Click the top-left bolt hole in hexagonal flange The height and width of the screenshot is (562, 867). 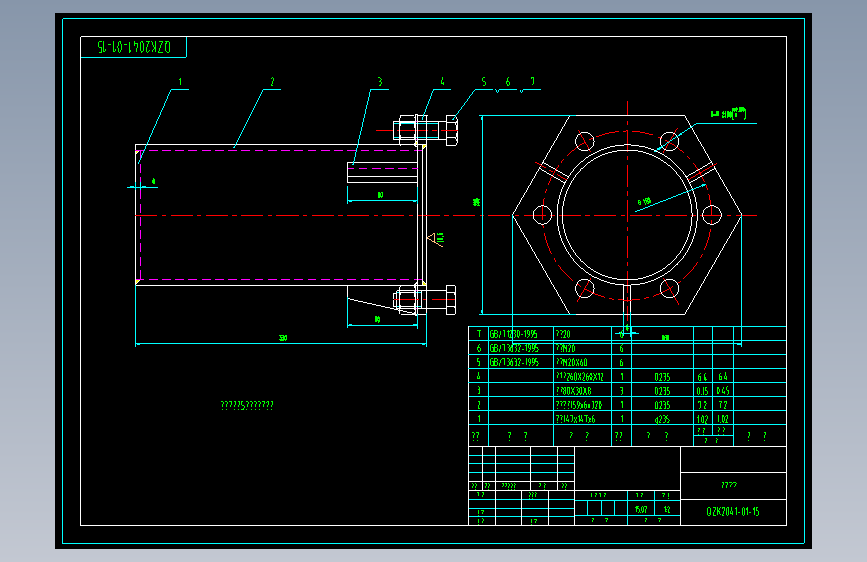click(584, 142)
